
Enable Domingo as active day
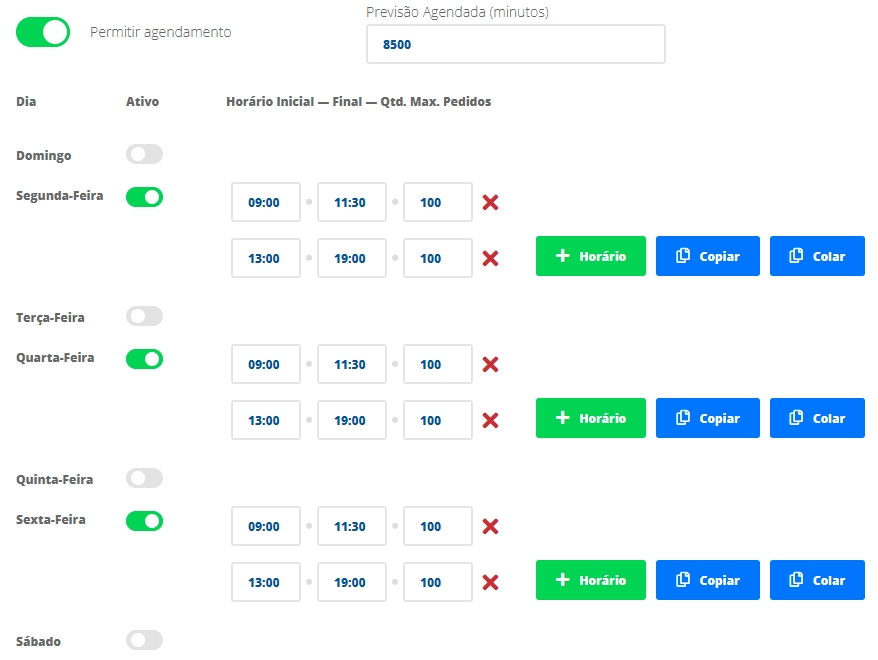(x=144, y=155)
